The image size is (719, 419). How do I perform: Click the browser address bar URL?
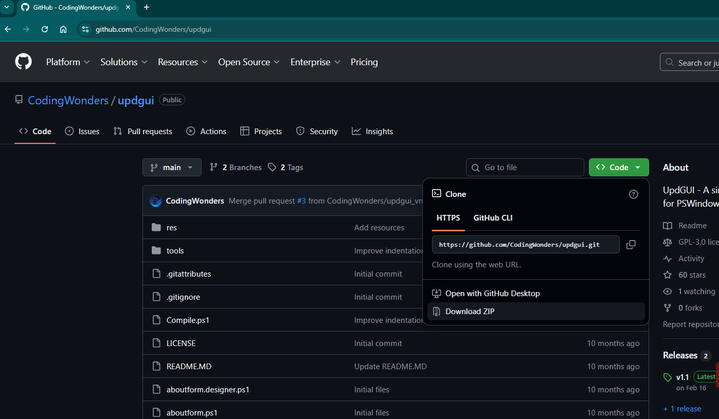(153, 29)
